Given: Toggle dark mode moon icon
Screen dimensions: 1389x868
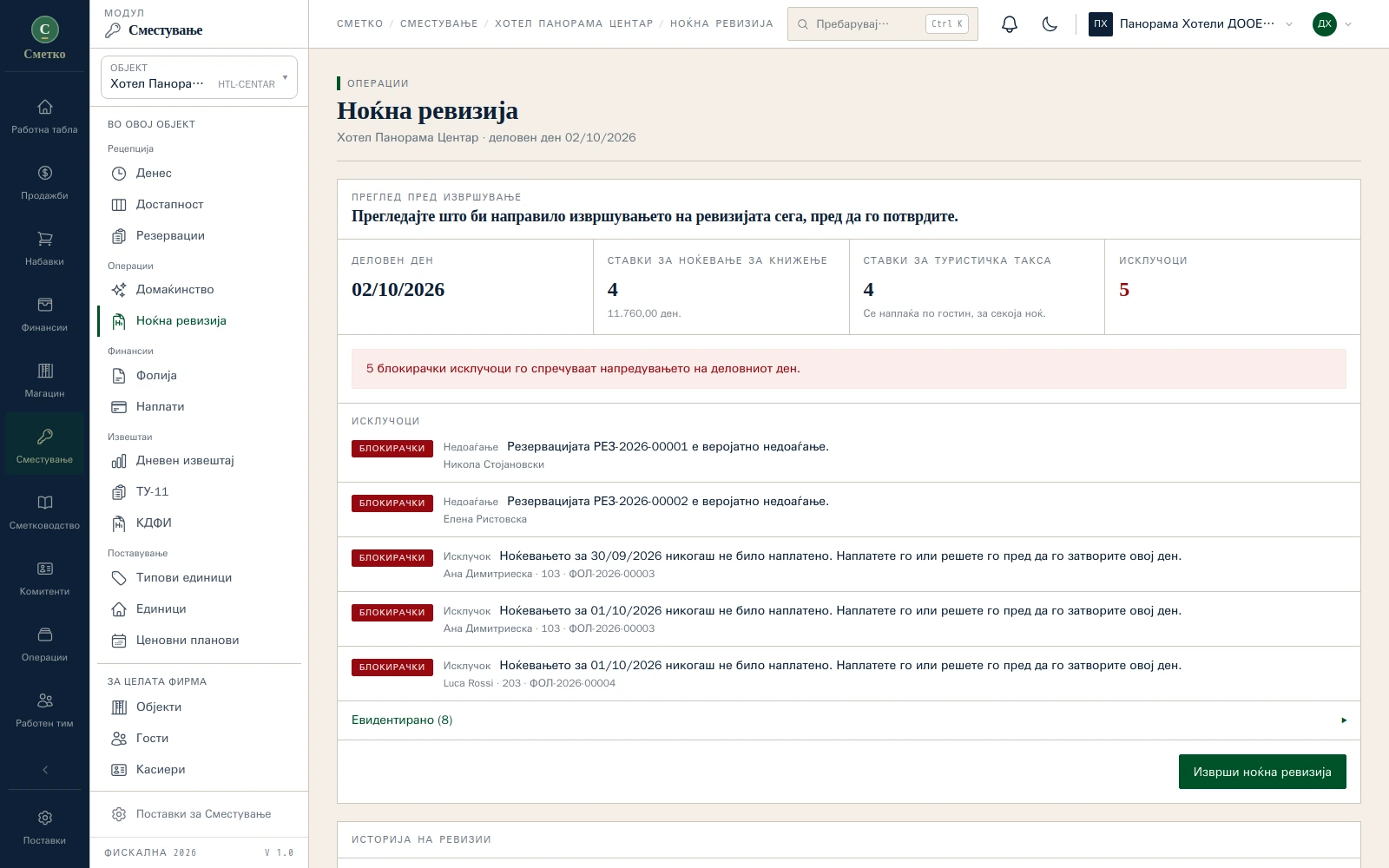Looking at the screenshot, I should coord(1050,24).
